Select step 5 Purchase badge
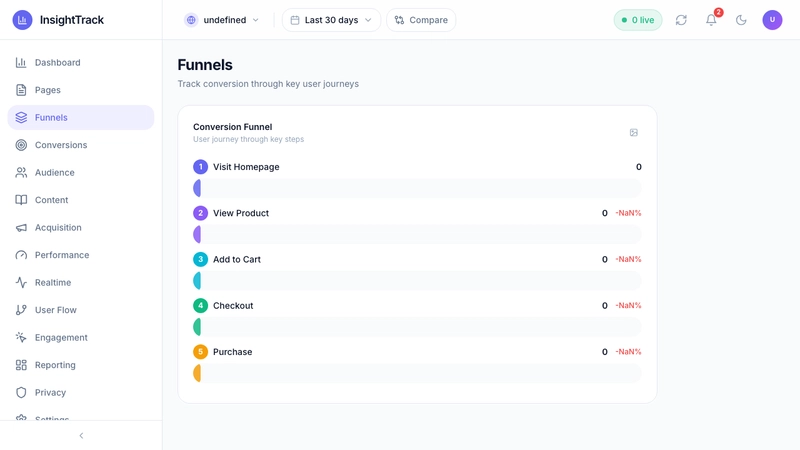 (x=201, y=352)
